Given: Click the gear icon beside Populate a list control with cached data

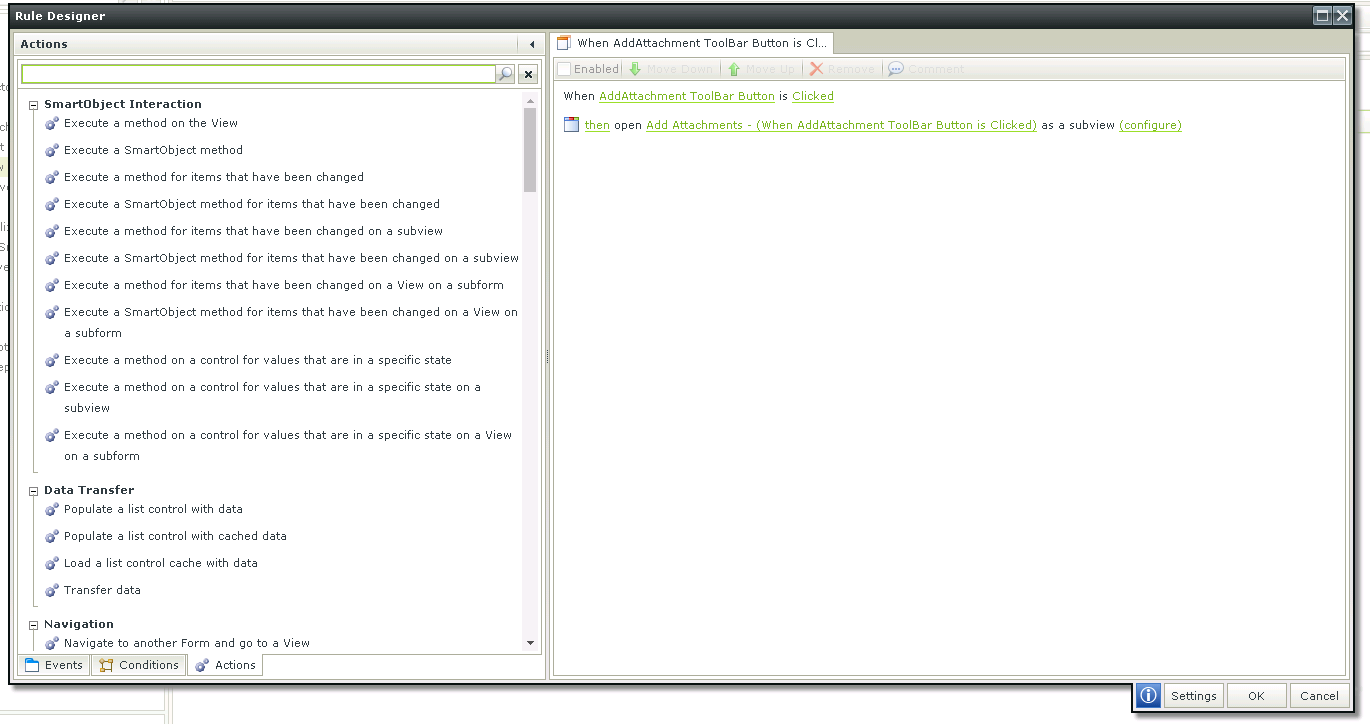Looking at the screenshot, I should (52, 536).
